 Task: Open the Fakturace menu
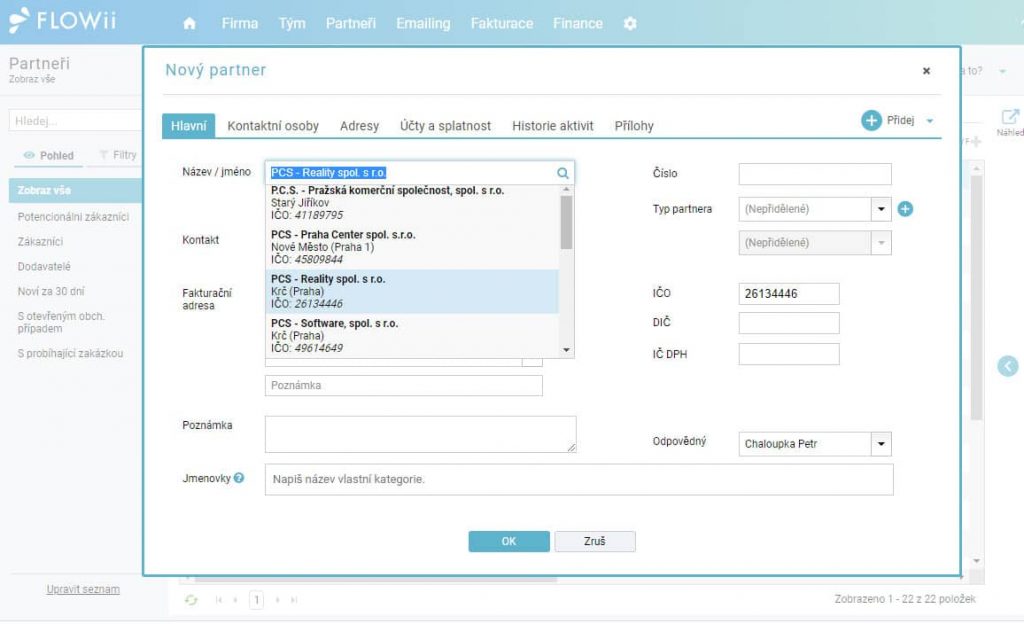click(x=502, y=23)
